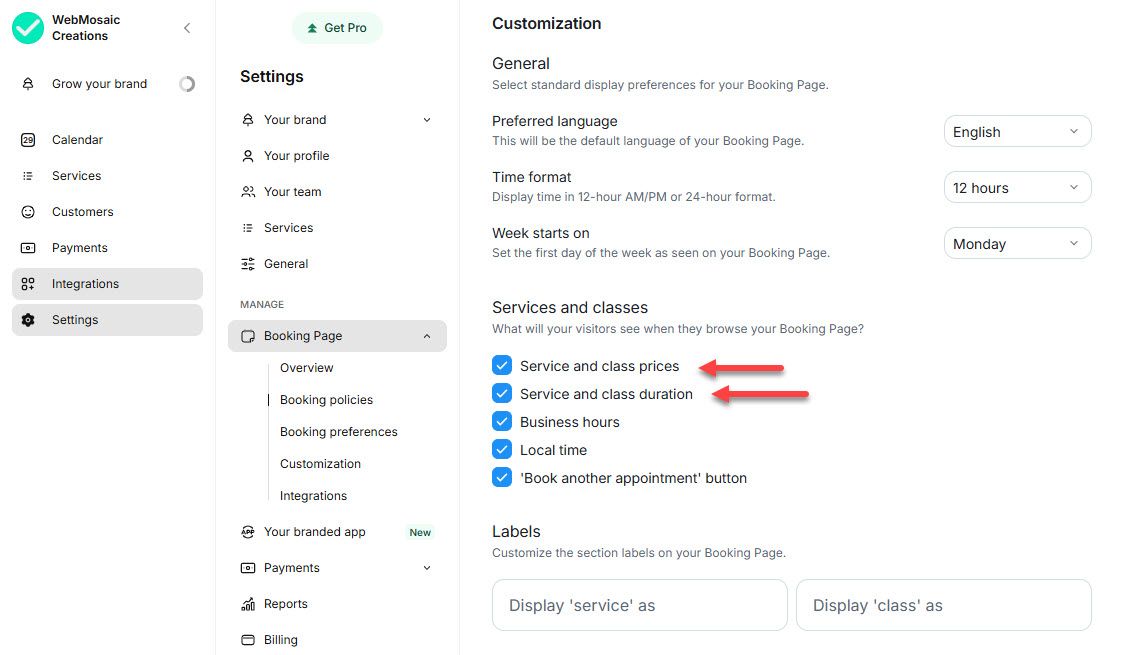Image resolution: width=1131 pixels, height=655 pixels.
Task: Toggle the Business hours checkbox
Action: coord(502,422)
